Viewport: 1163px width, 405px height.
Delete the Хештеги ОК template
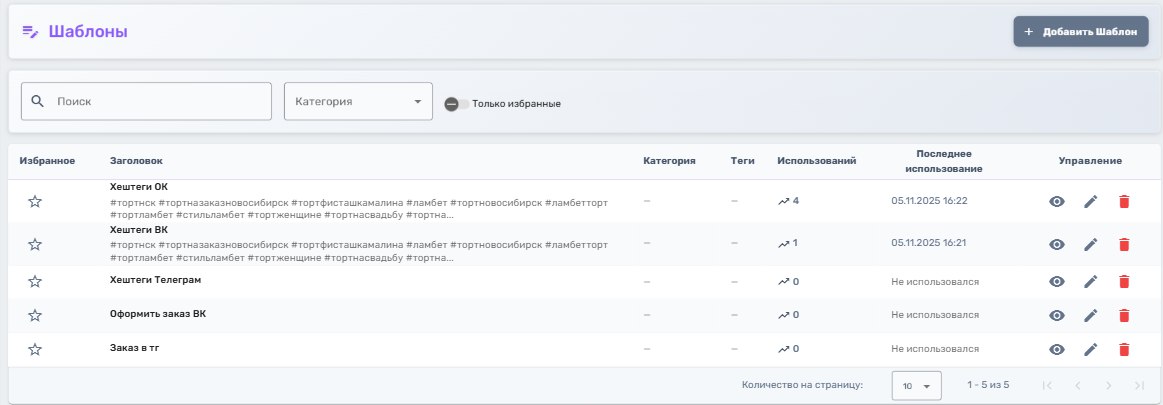click(x=1124, y=202)
